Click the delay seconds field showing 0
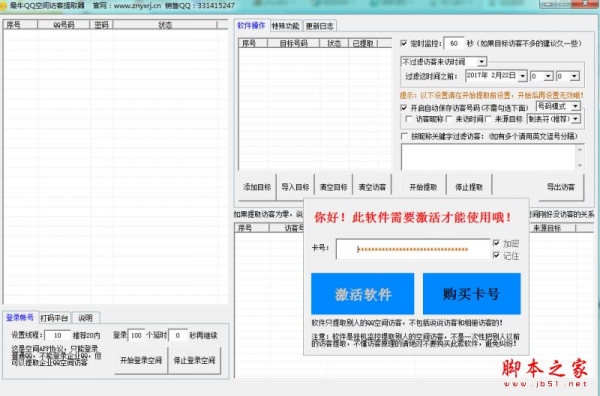 [x=178, y=335]
